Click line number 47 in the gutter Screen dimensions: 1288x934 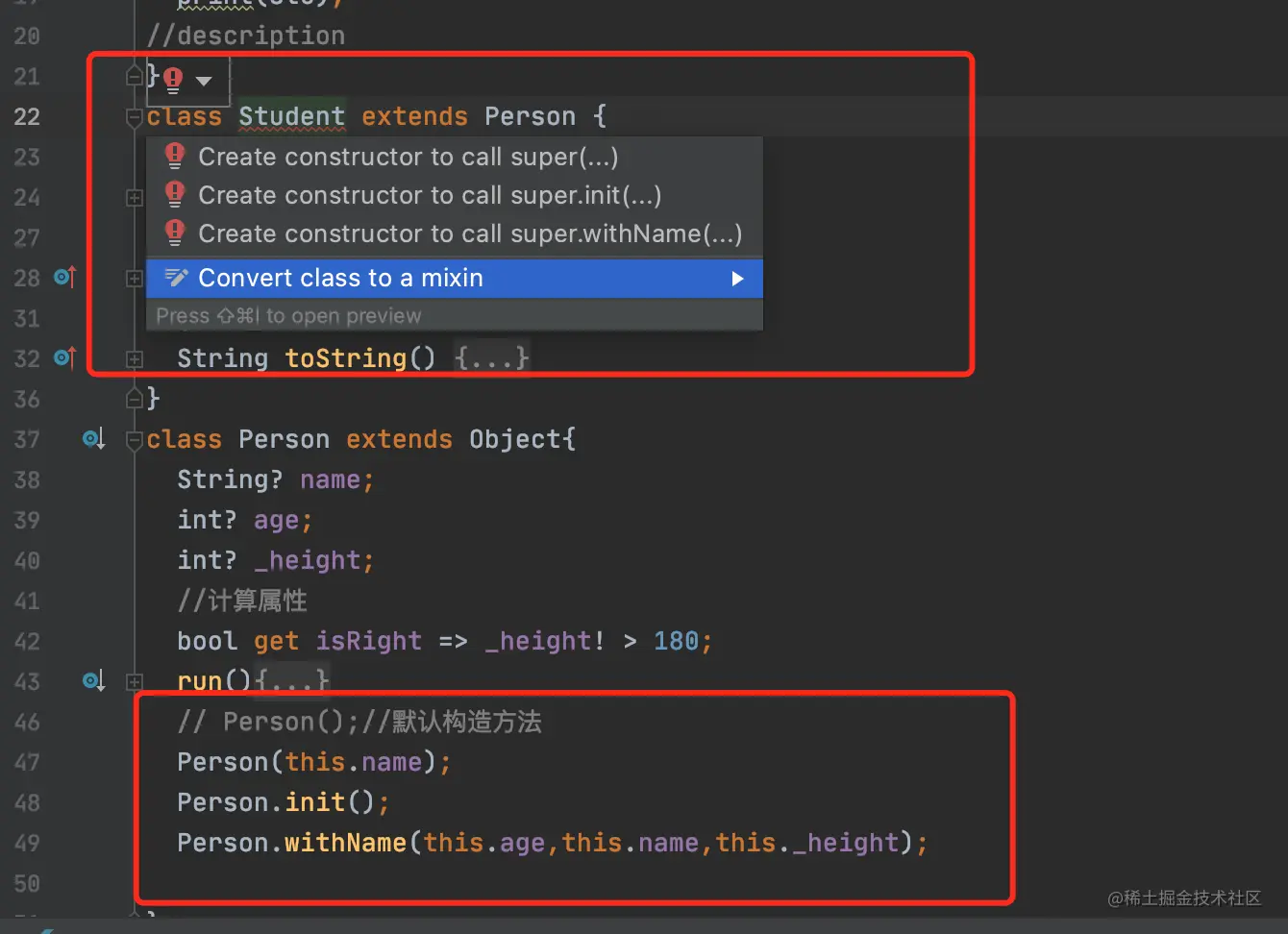pyautogui.click(x=27, y=762)
